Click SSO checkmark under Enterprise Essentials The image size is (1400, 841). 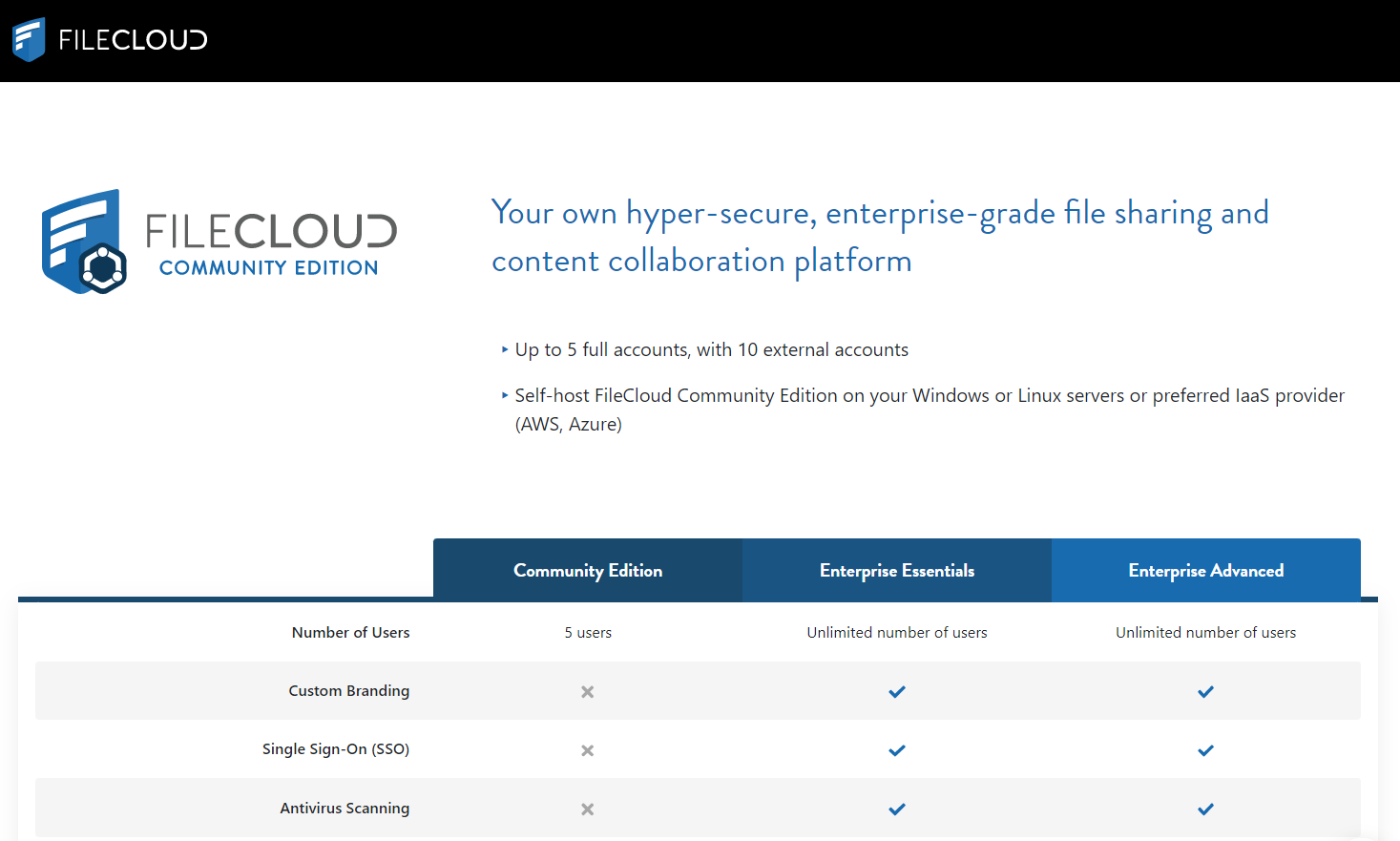897,750
